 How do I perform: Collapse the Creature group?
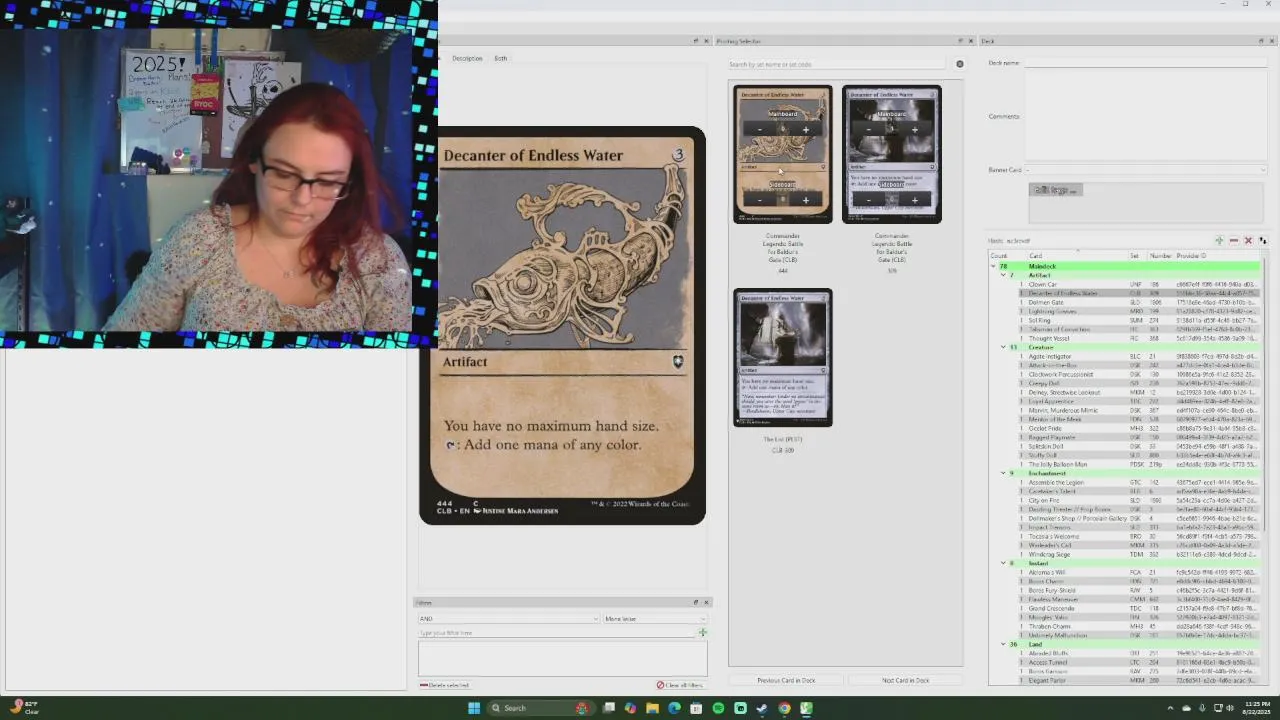(1003, 347)
